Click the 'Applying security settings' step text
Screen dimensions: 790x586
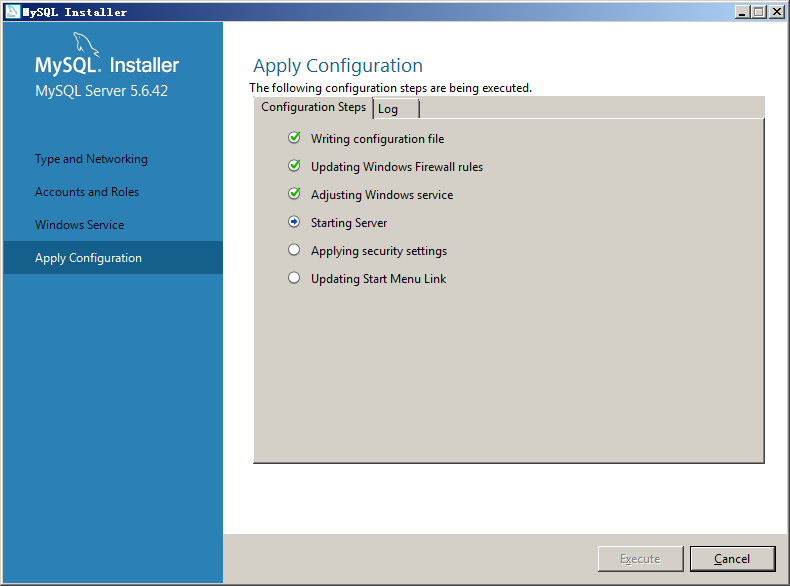point(379,251)
